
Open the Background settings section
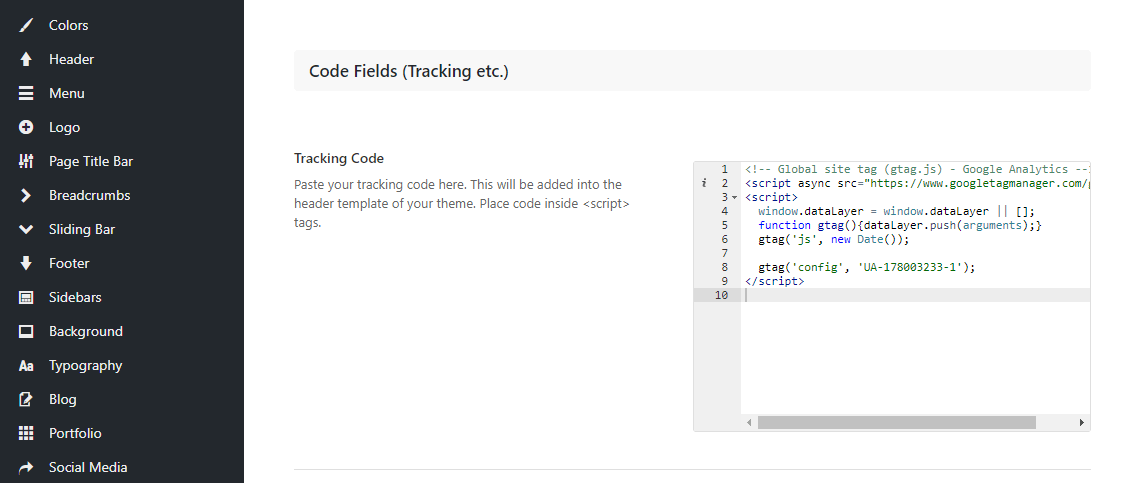click(85, 331)
